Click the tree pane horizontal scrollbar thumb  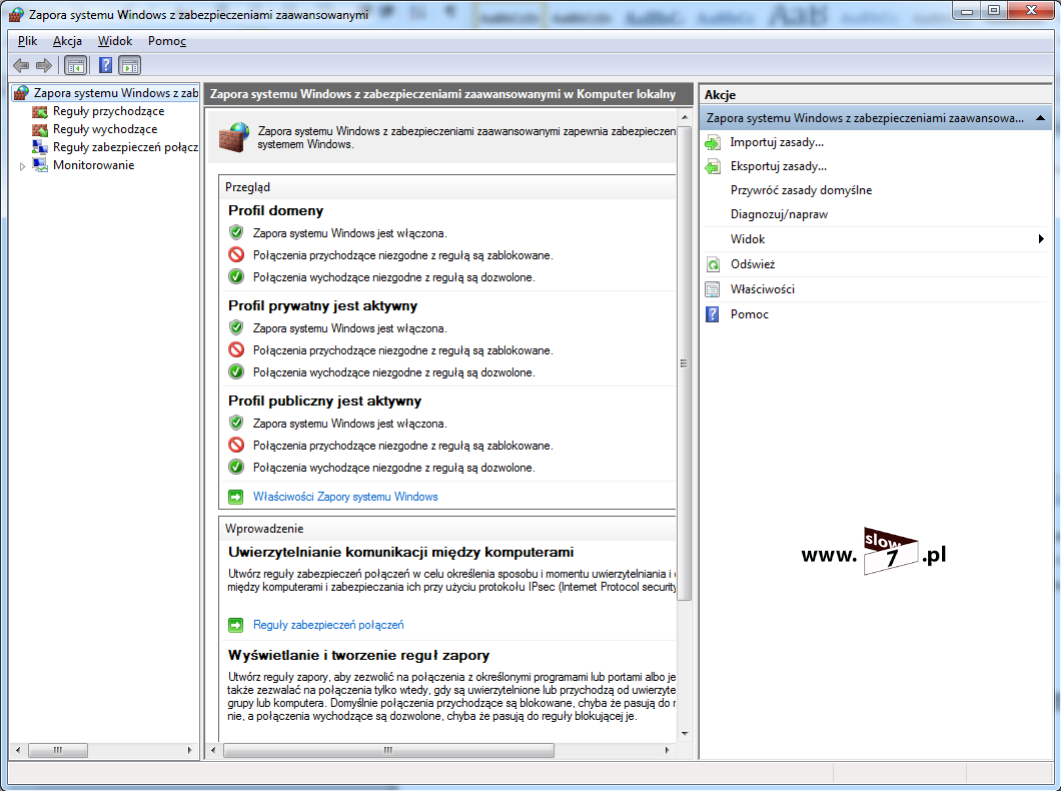[x=58, y=750]
